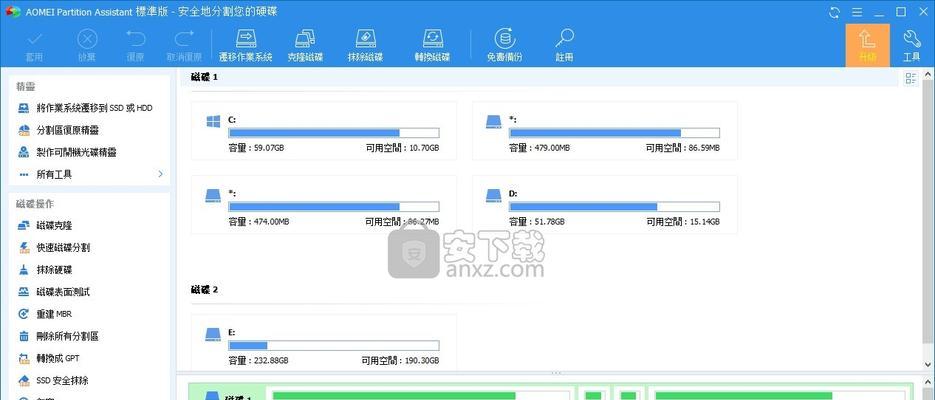Select 磁碟克隆 in disk operations
This screenshot has height=400, width=935.
click(x=45, y=225)
